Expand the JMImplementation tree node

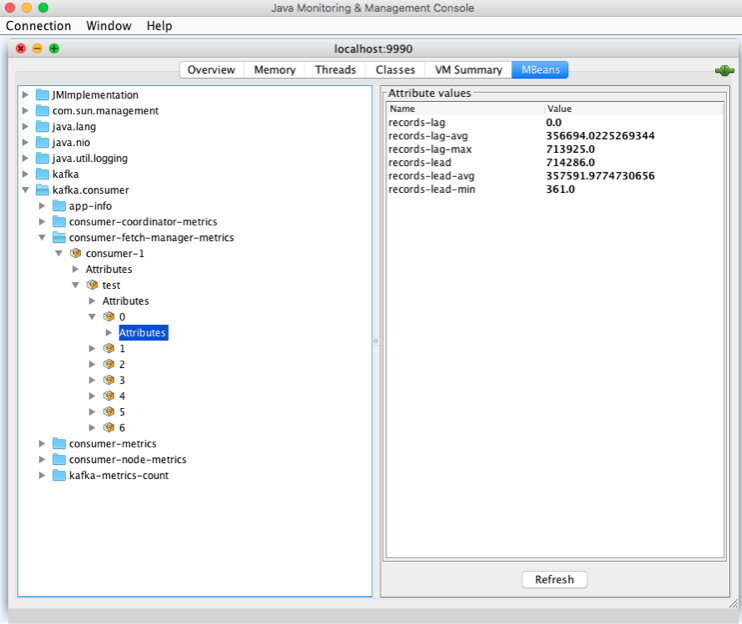click(26, 95)
